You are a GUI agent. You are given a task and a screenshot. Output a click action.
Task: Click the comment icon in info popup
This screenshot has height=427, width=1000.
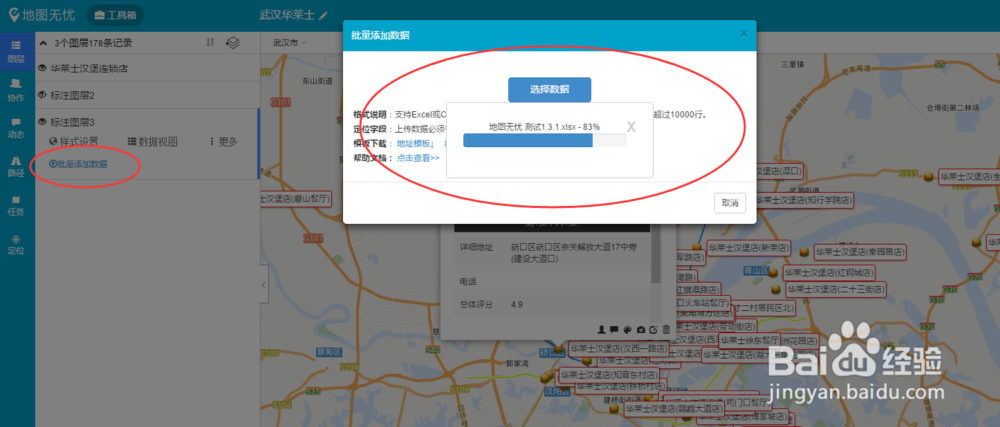[x=614, y=329]
